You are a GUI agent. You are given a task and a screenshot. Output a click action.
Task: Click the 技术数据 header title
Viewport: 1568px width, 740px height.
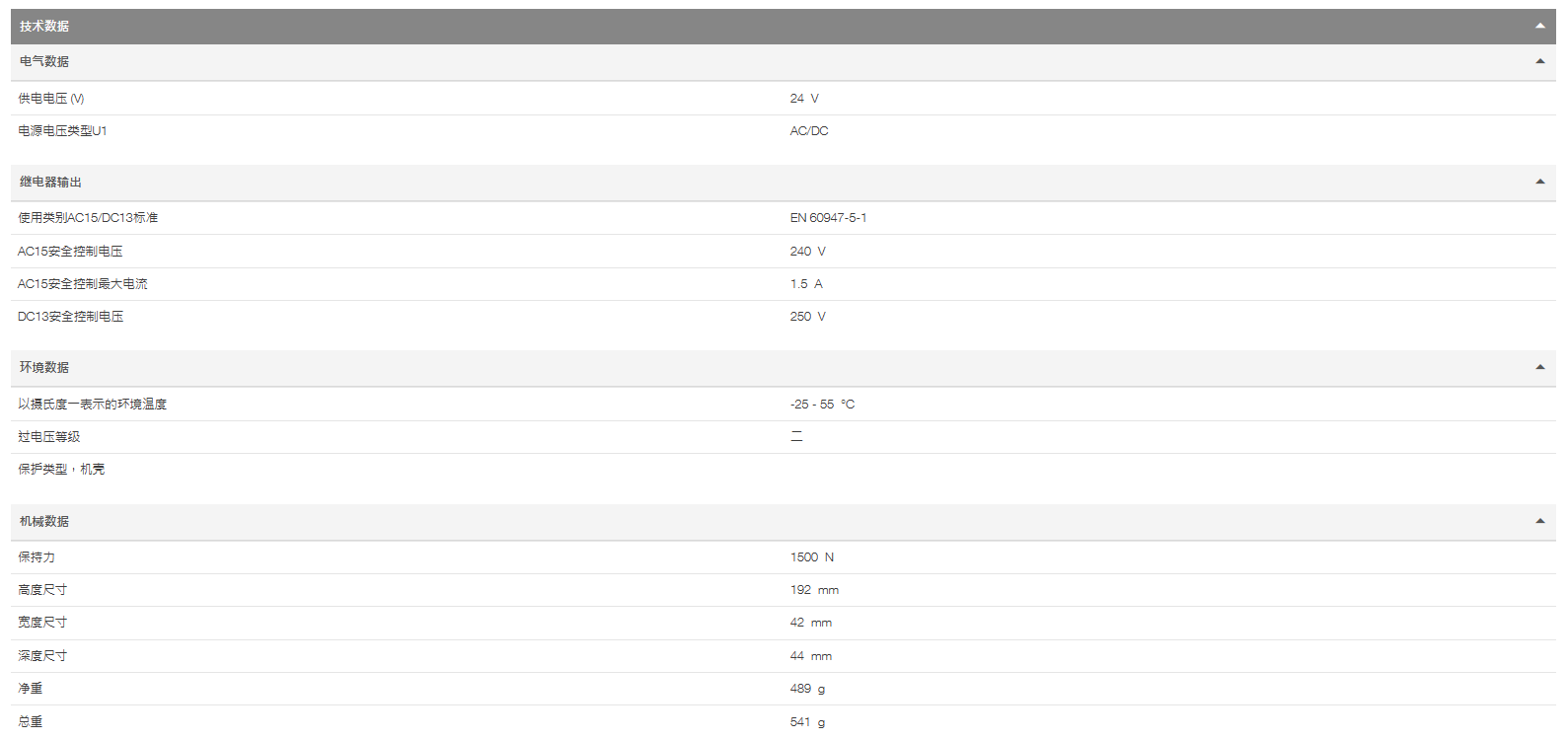[44, 27]
